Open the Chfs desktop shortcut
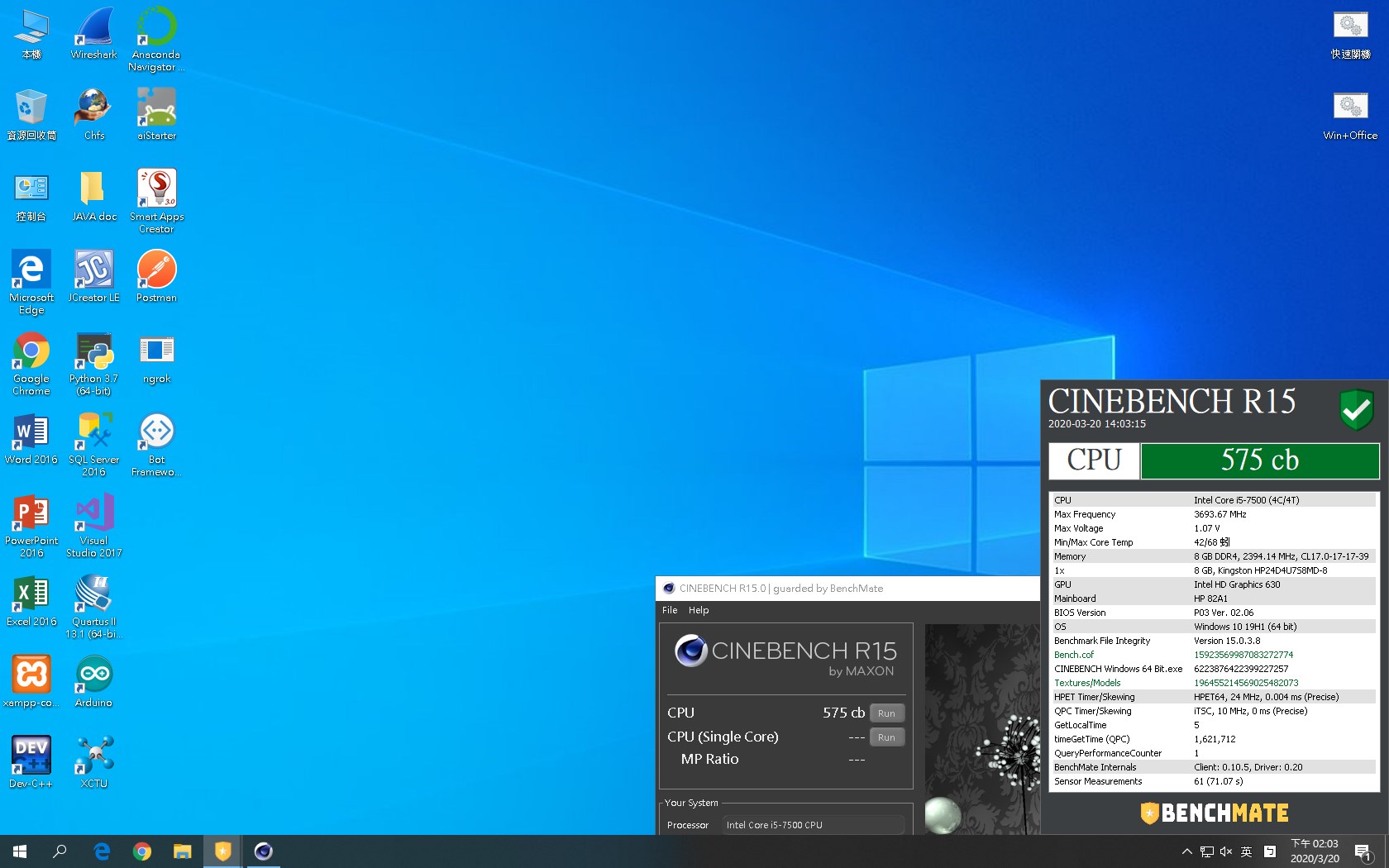 tap(93, 114)
